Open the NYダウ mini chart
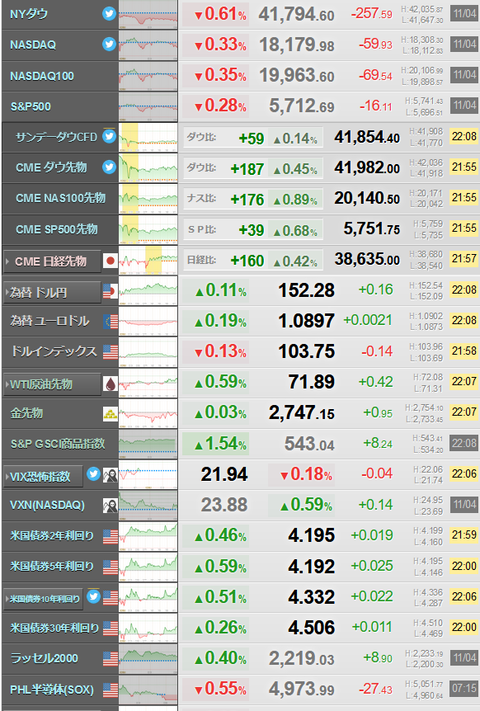480x711 pixels. click(x=148, y=15)
